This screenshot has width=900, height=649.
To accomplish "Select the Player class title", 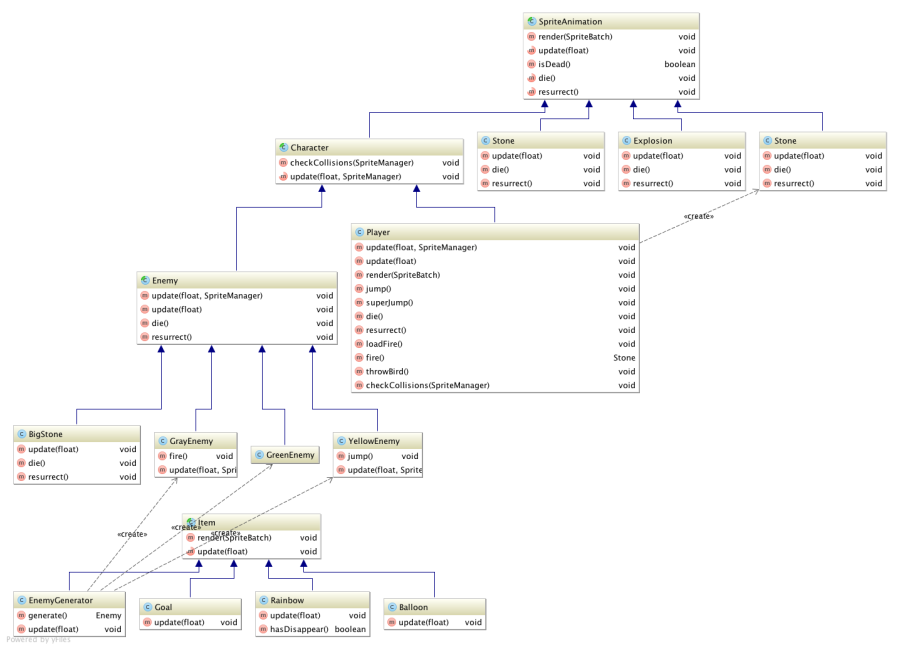I will click(378, 232).
